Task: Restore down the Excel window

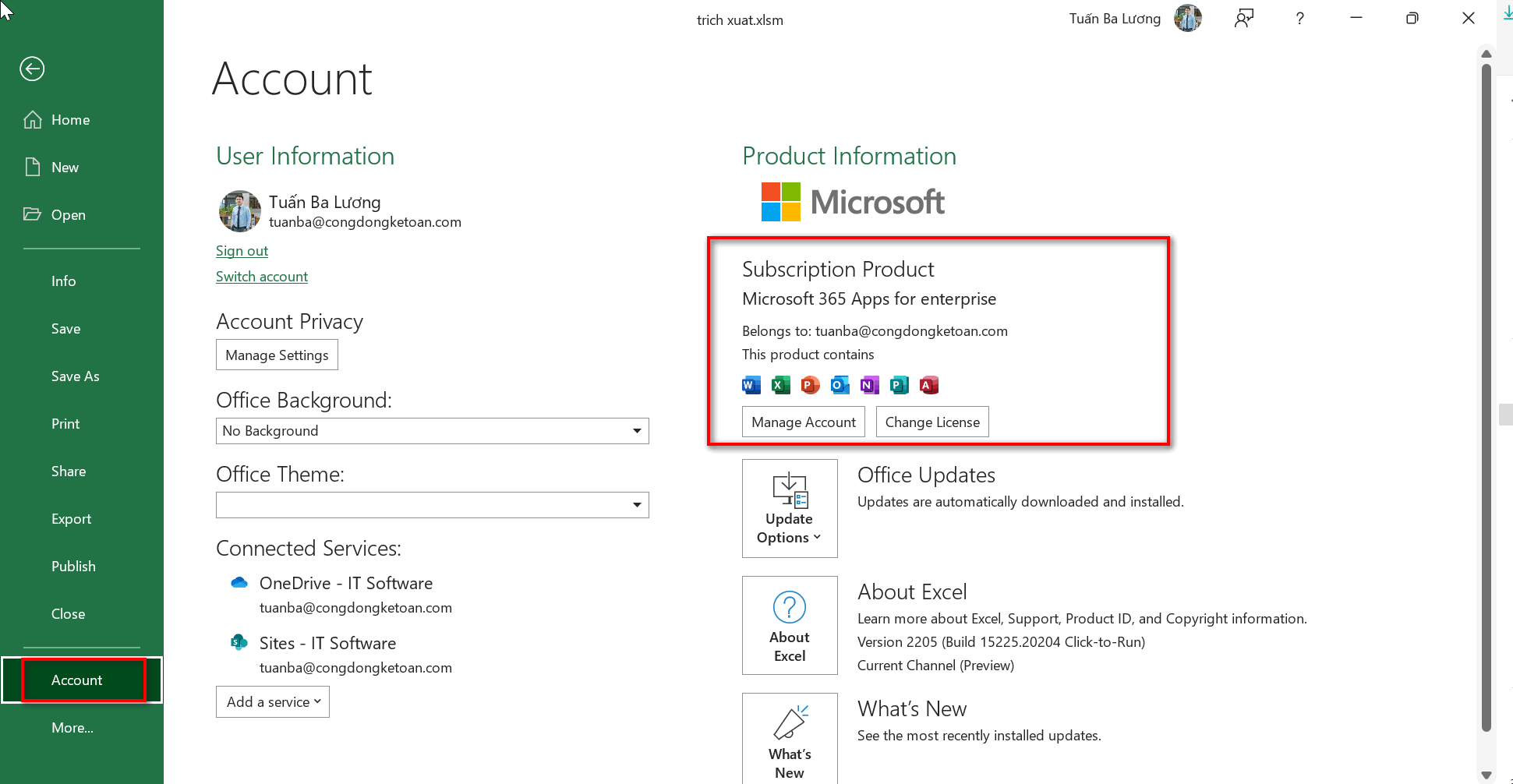Action: coord(1412,18)
